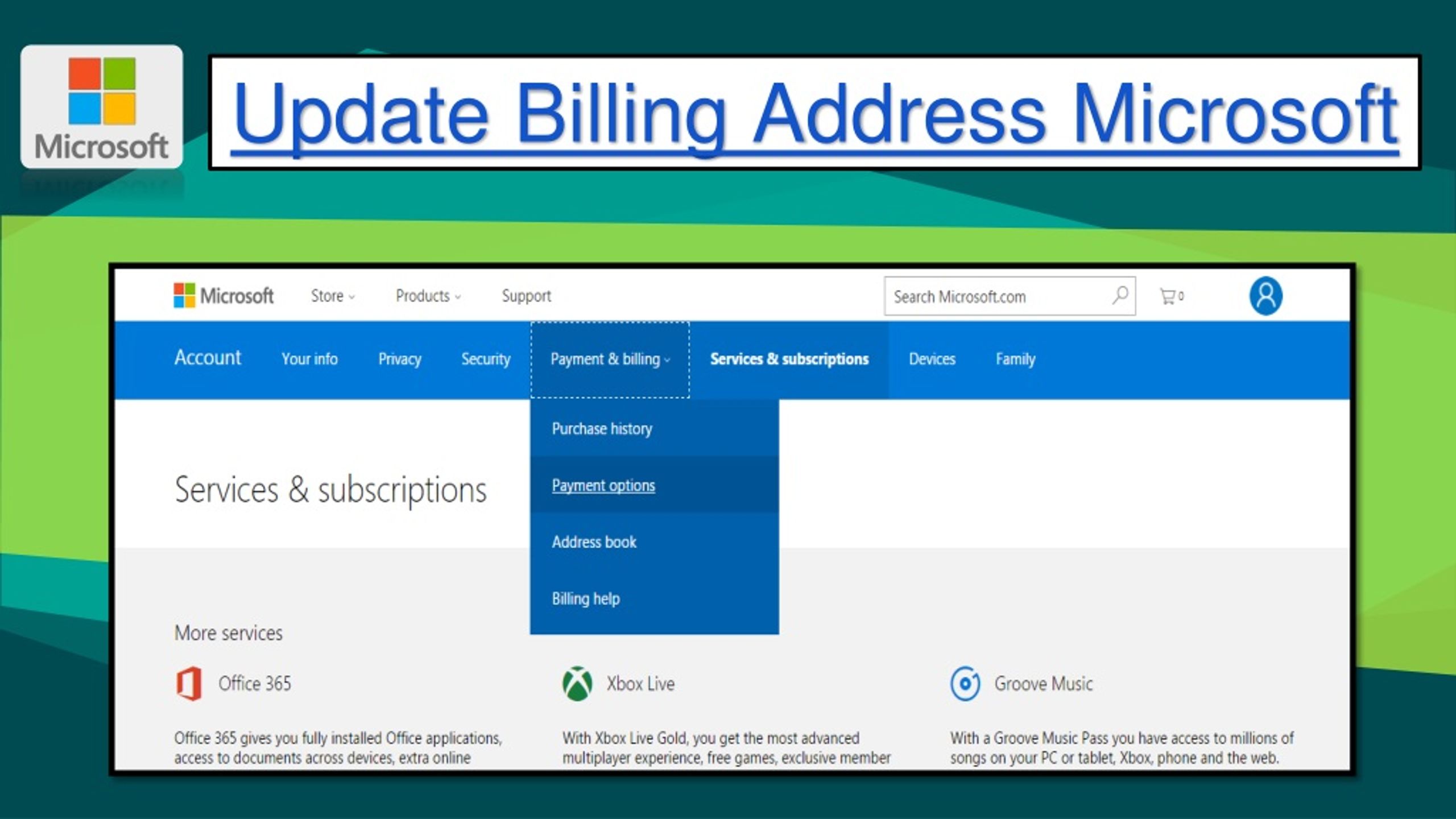This screenshot has height=819, width=1456.
Task: Choose Purchase history from the menu
Action: click(655, 428)
